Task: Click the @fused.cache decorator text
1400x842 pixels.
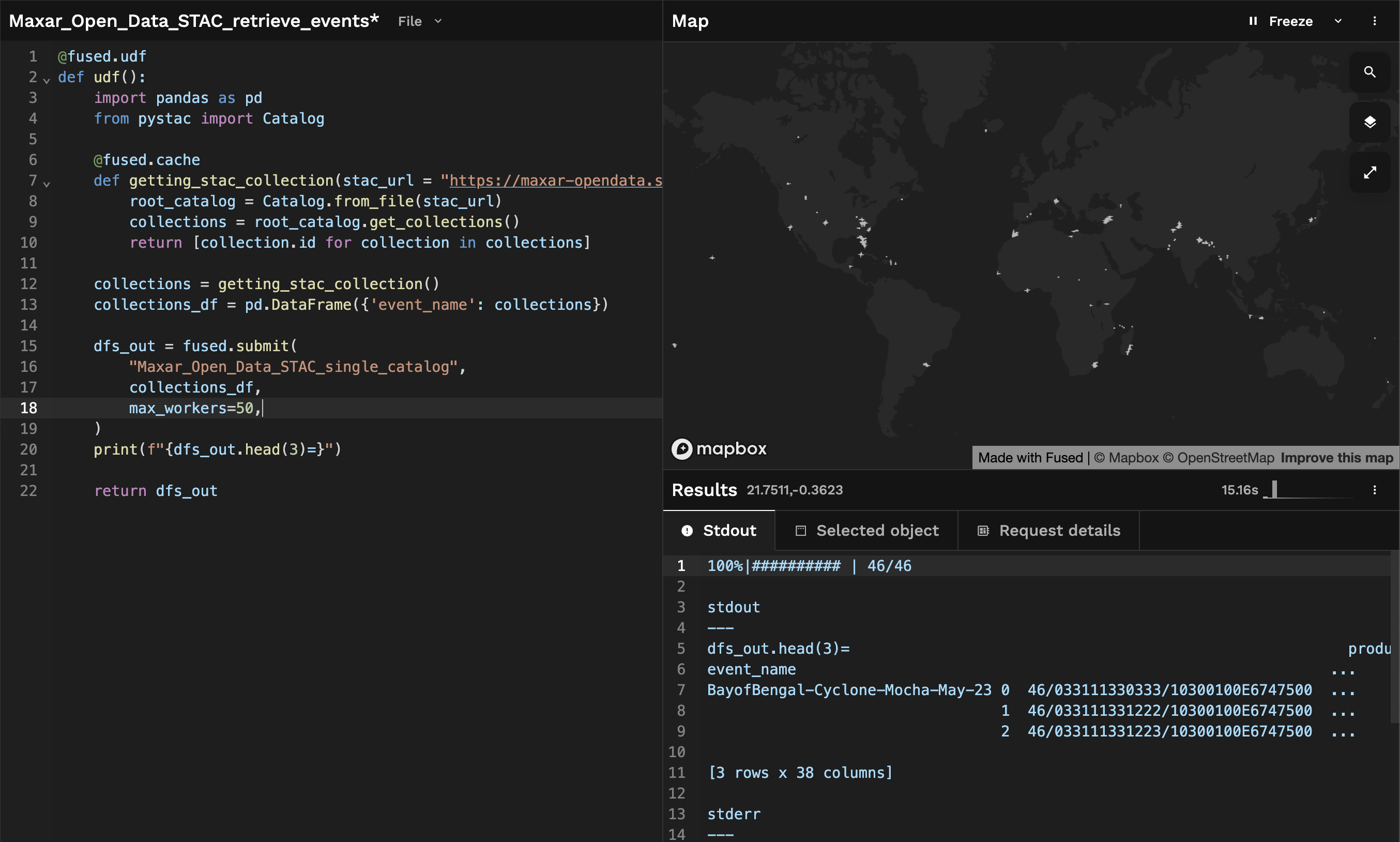Action: tap(147, 160)
